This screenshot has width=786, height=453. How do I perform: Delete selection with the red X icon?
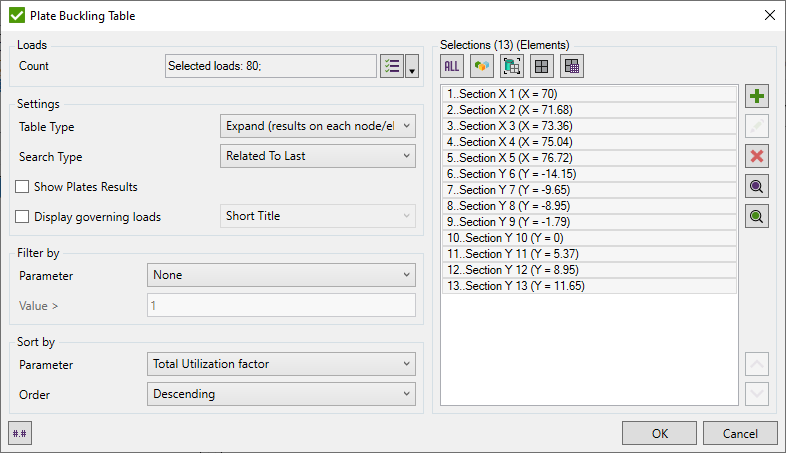757,156
